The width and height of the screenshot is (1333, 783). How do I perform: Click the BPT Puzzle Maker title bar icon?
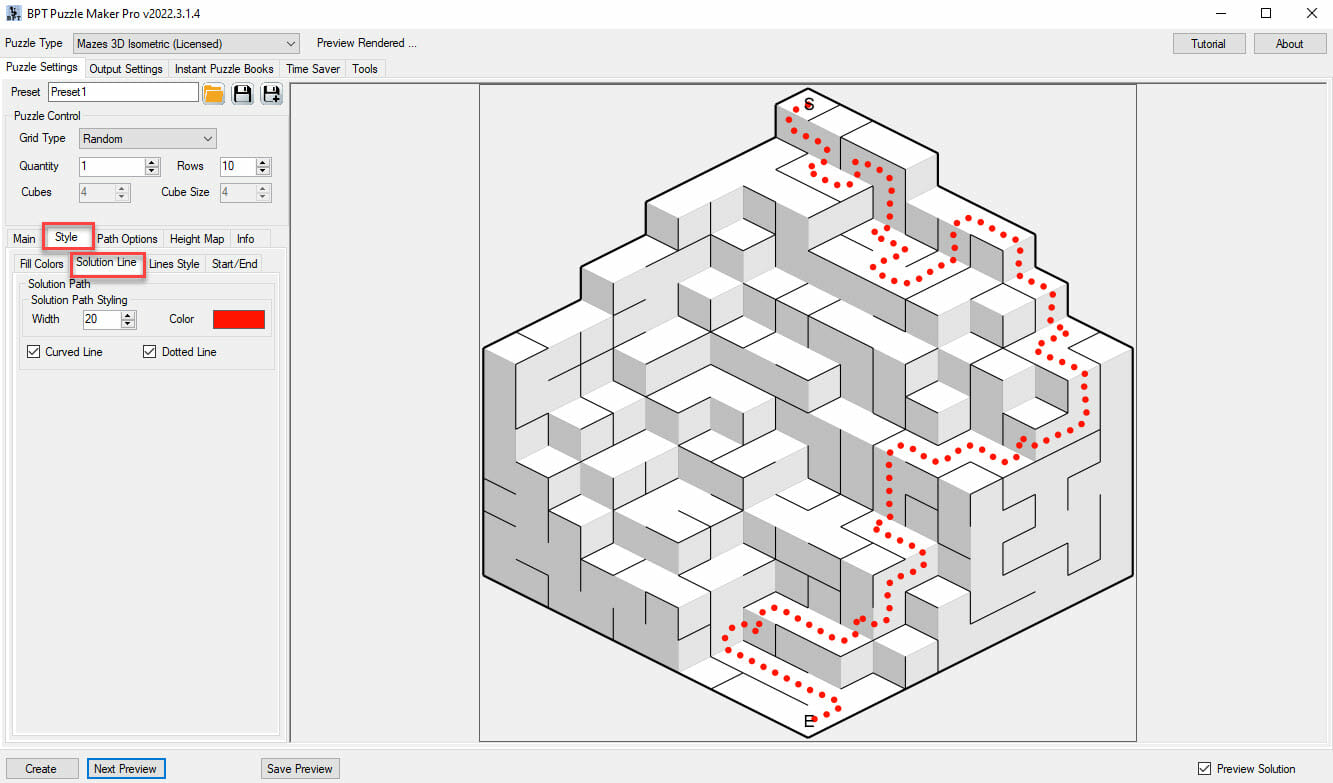(x=12, y=13)
